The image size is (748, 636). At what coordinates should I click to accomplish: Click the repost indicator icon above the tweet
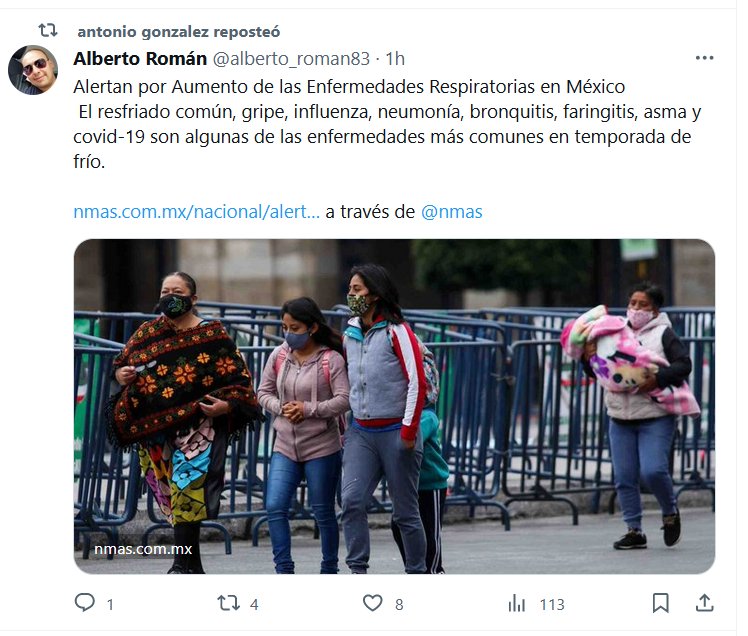coord(48,31)
